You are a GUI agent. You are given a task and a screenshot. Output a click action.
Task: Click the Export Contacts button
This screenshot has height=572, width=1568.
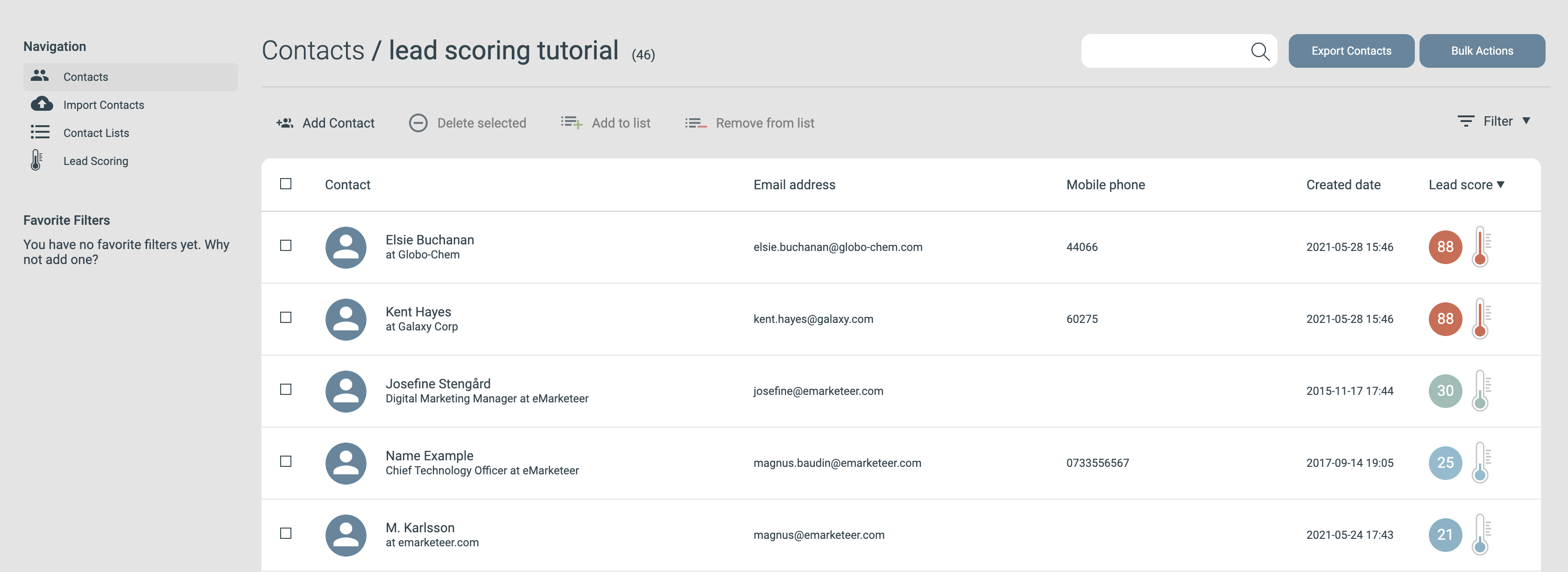pos(1351,50)
